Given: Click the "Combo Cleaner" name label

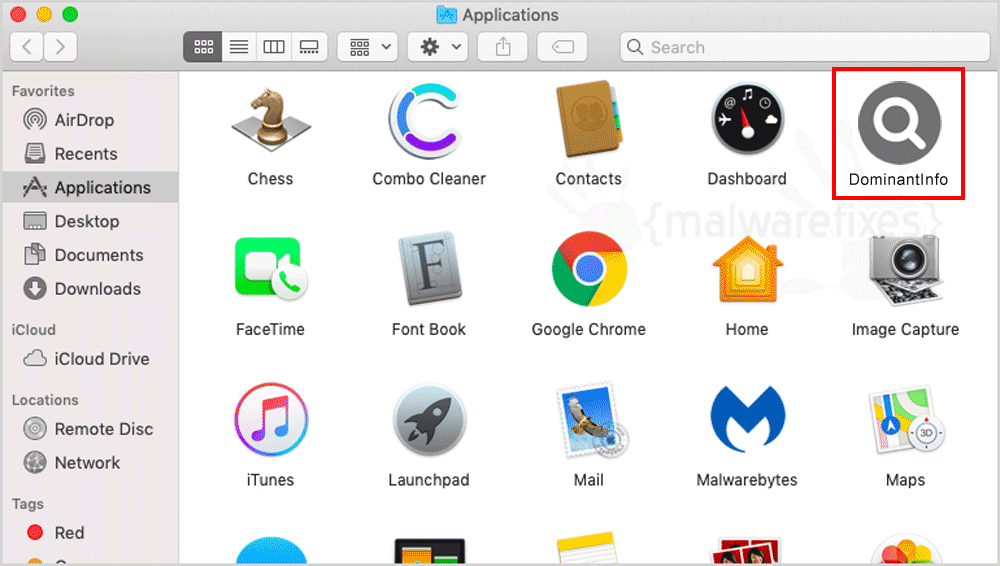Looking at the screenshot, I should point(429,179).
